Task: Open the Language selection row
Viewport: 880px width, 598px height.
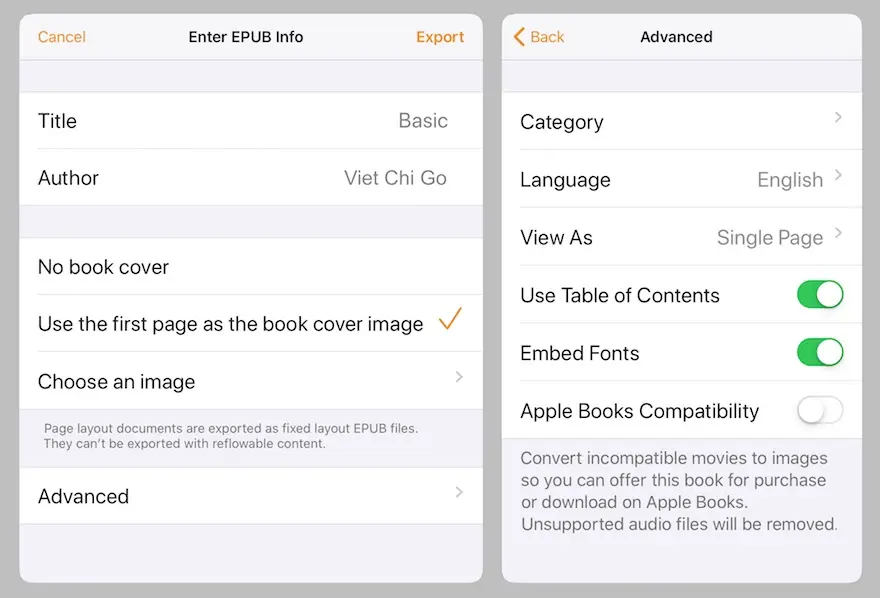Action: coord(680,180)
